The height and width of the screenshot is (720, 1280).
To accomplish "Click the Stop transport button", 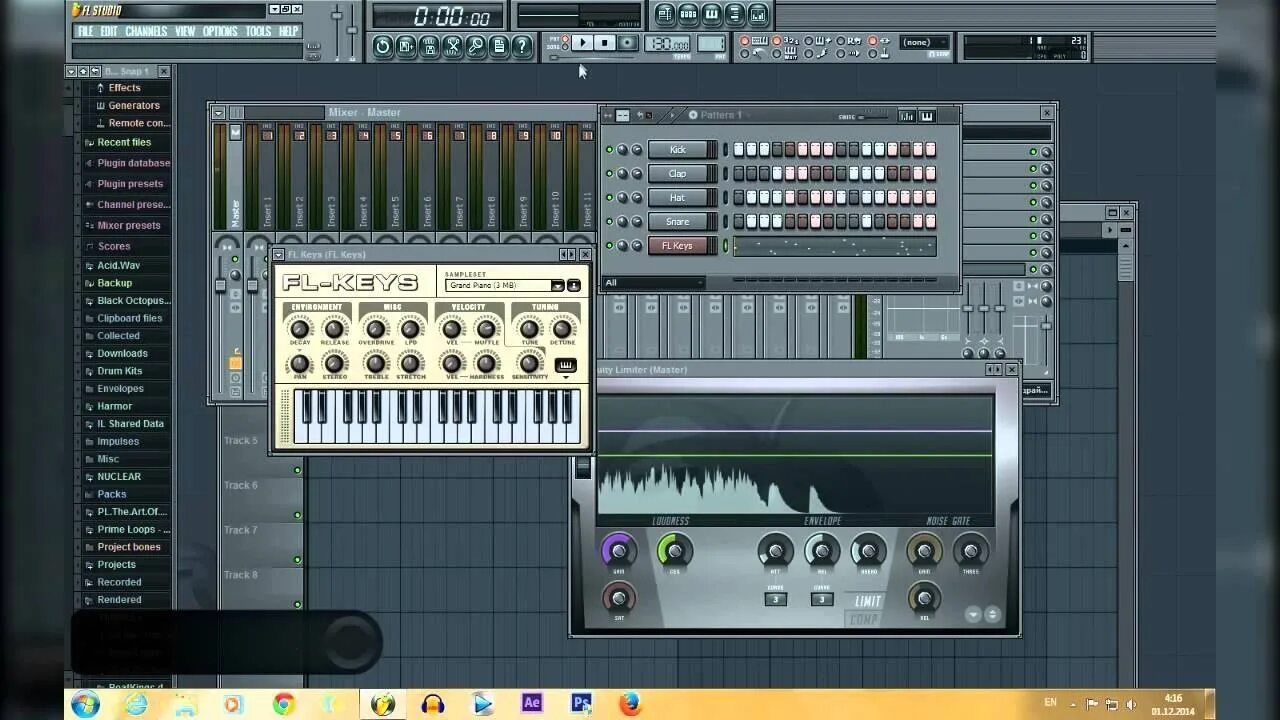I will [605, 43].
